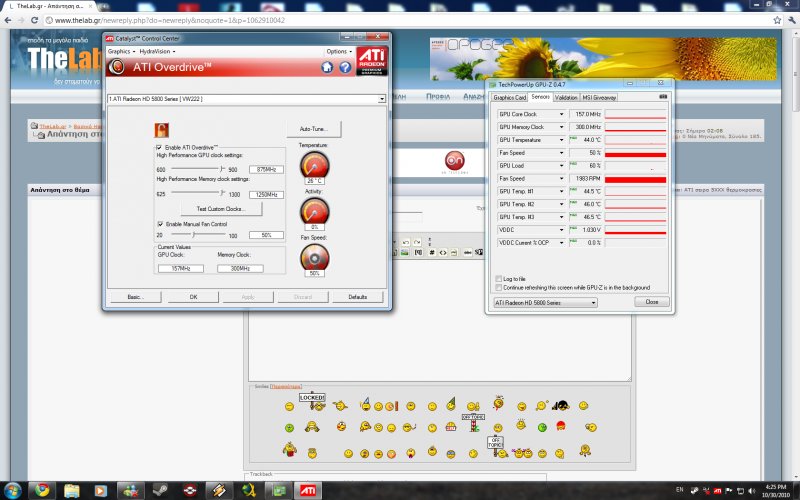Click the Windows Start orb
The image size is (800, 500).
(11, 491)
